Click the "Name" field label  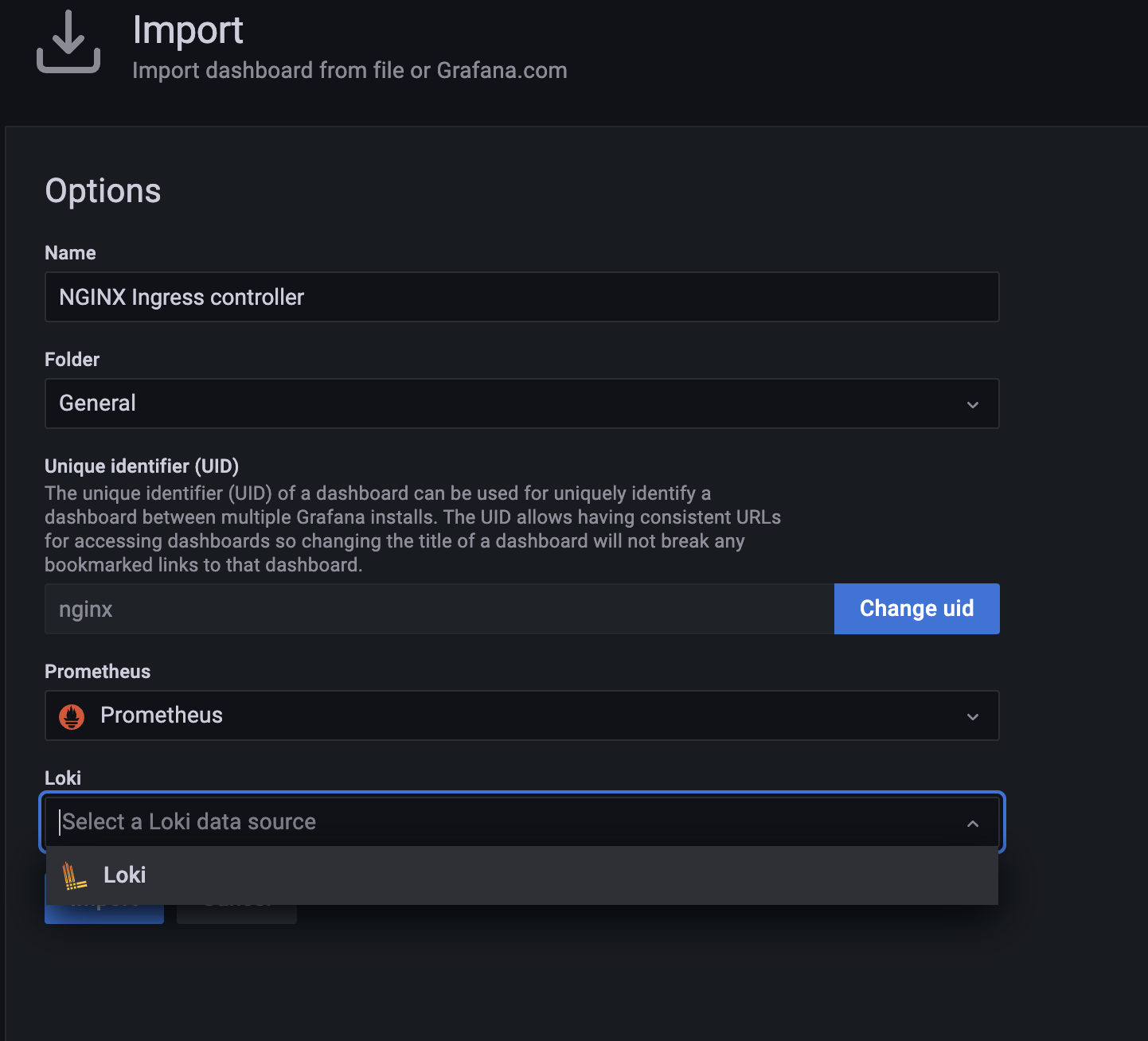pyautogui.click(x=70, y=253)
